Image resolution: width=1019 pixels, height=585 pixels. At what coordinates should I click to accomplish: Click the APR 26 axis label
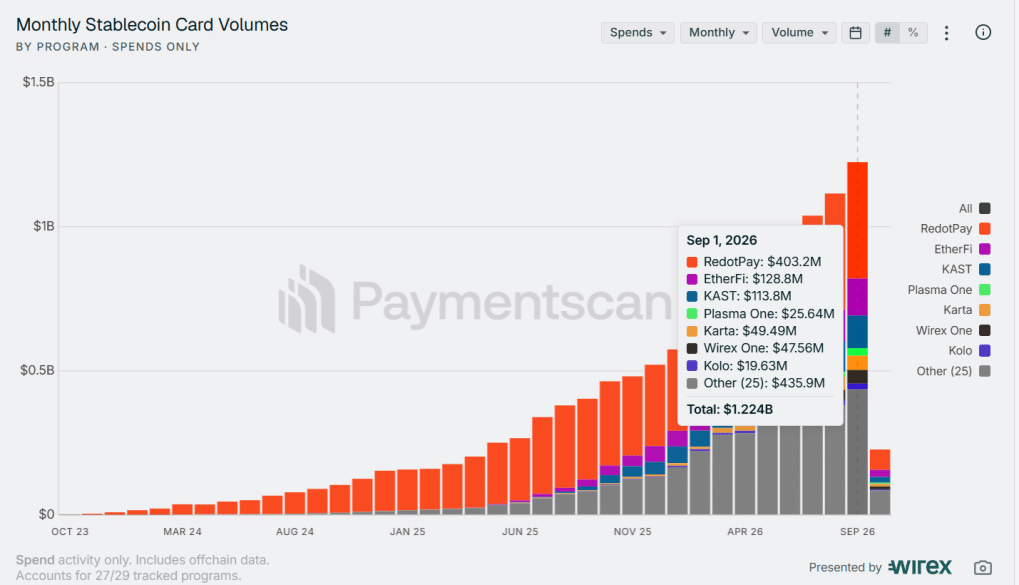745,532
